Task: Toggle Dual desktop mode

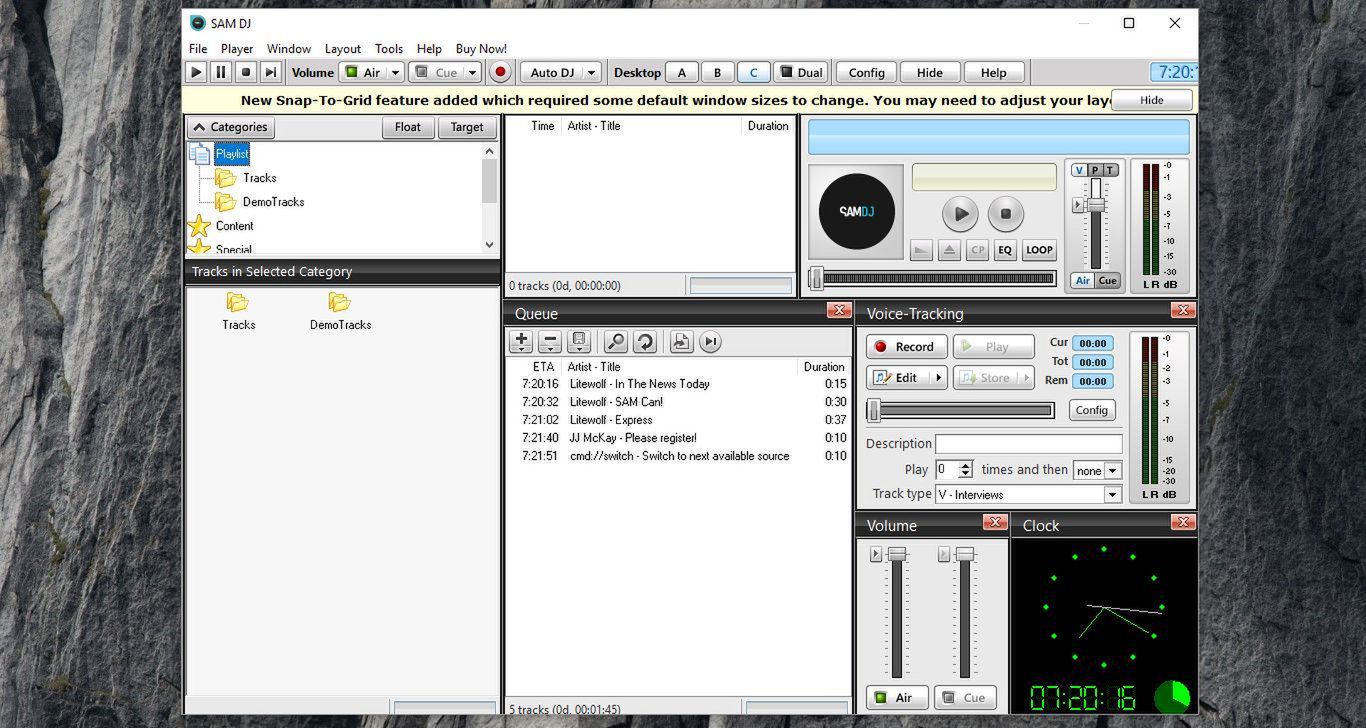Action: [800, 72]
